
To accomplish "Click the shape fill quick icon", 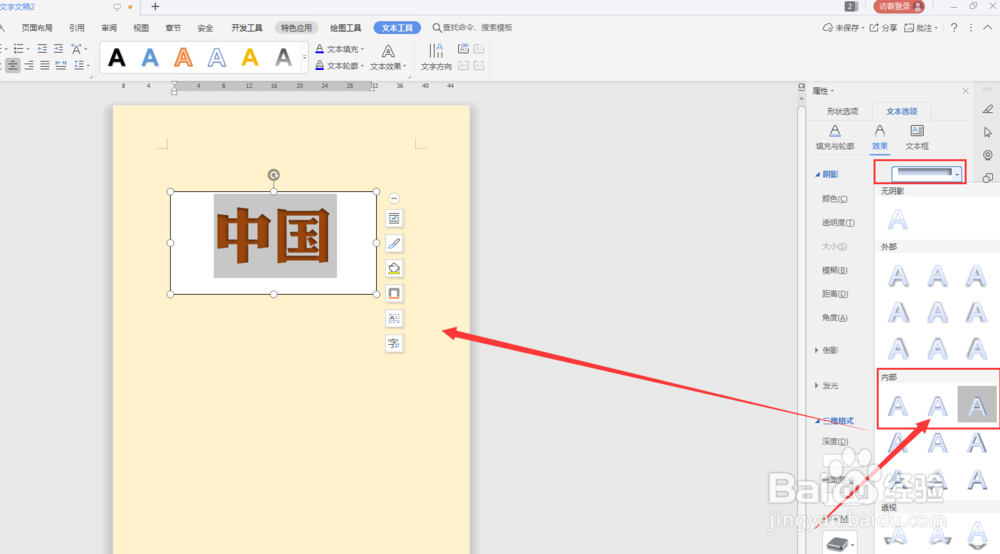I will [x=394, y=268].
